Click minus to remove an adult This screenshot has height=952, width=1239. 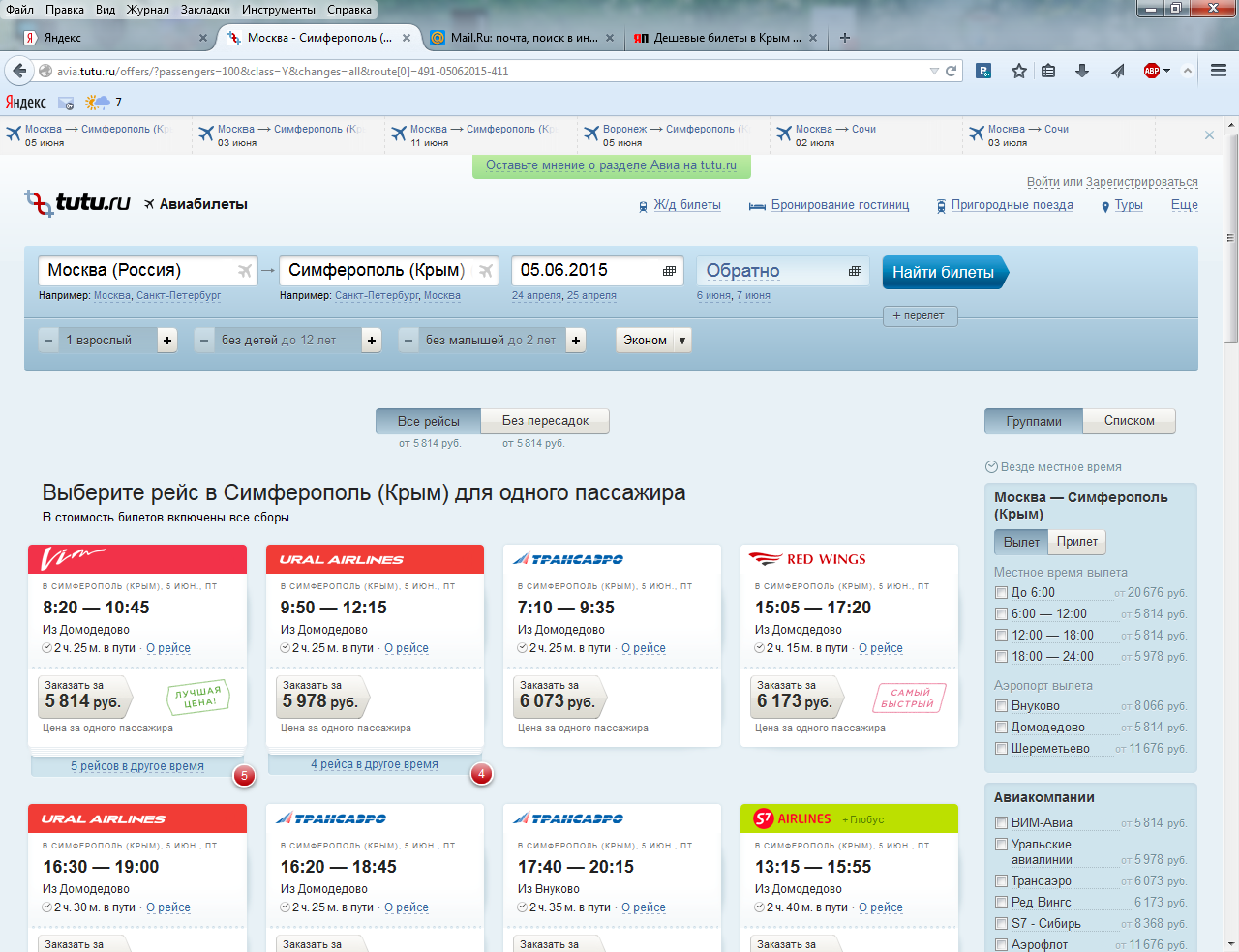(x=48, y=341)
